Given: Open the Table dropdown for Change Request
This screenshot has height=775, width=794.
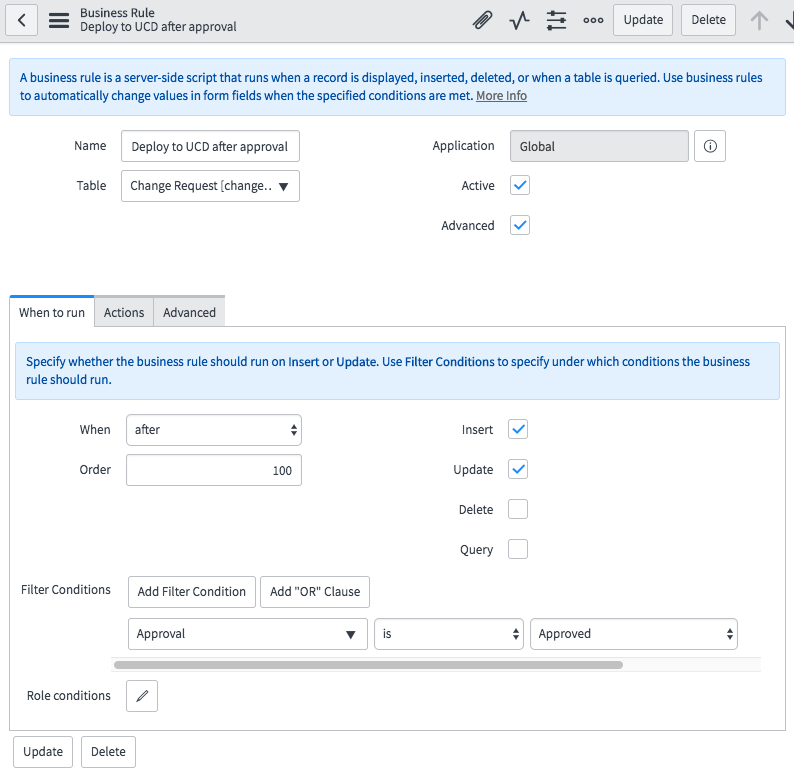Looking at the screenshot, I should (x=210, y=186).
